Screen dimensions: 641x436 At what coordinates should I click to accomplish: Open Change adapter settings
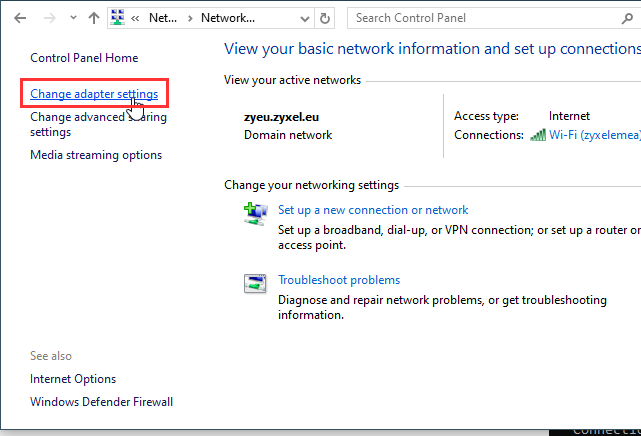click(94, 94)
